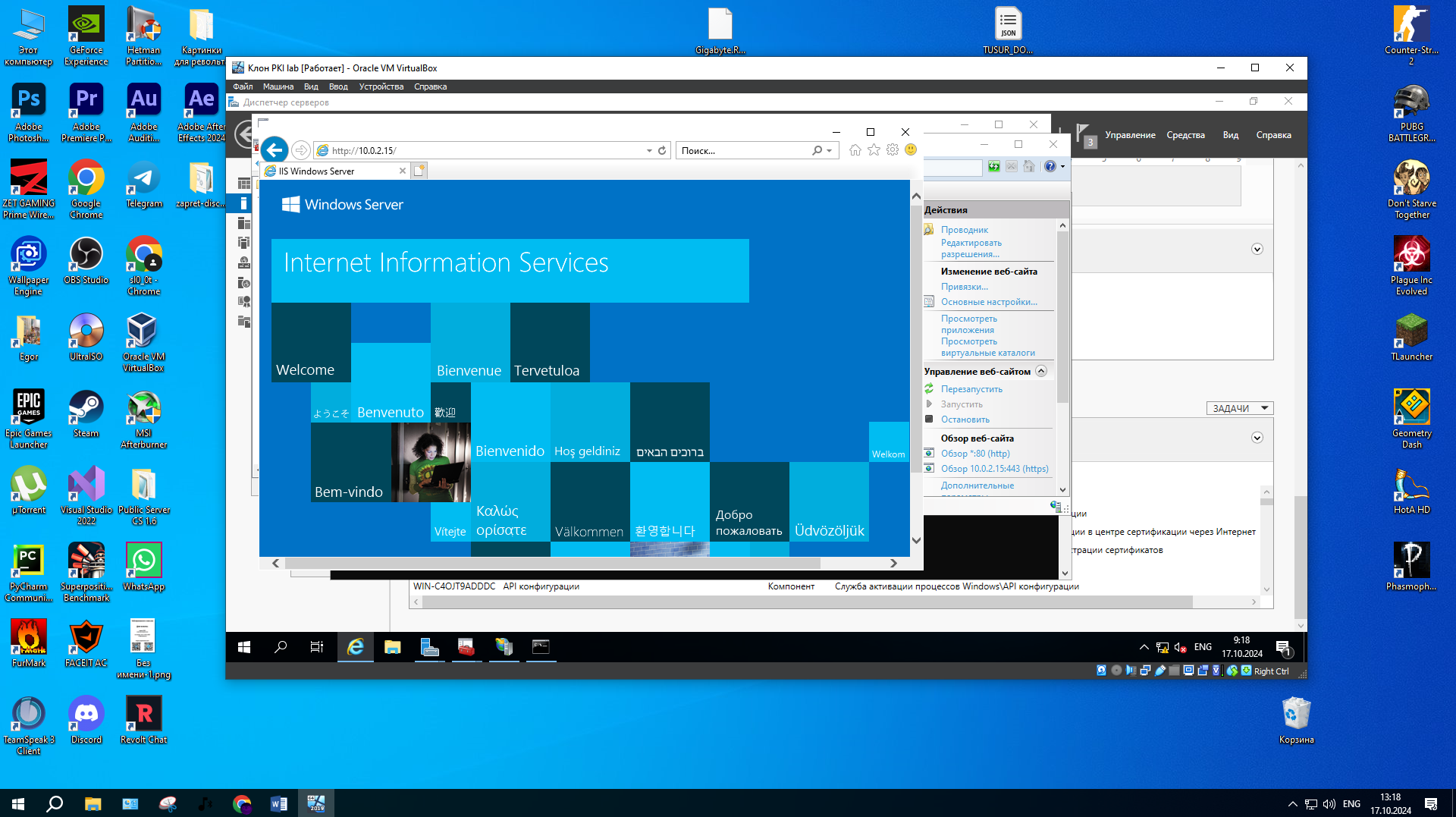Show hidden icons in the VM tray
1456x817 pixels.
(1144, 647)
